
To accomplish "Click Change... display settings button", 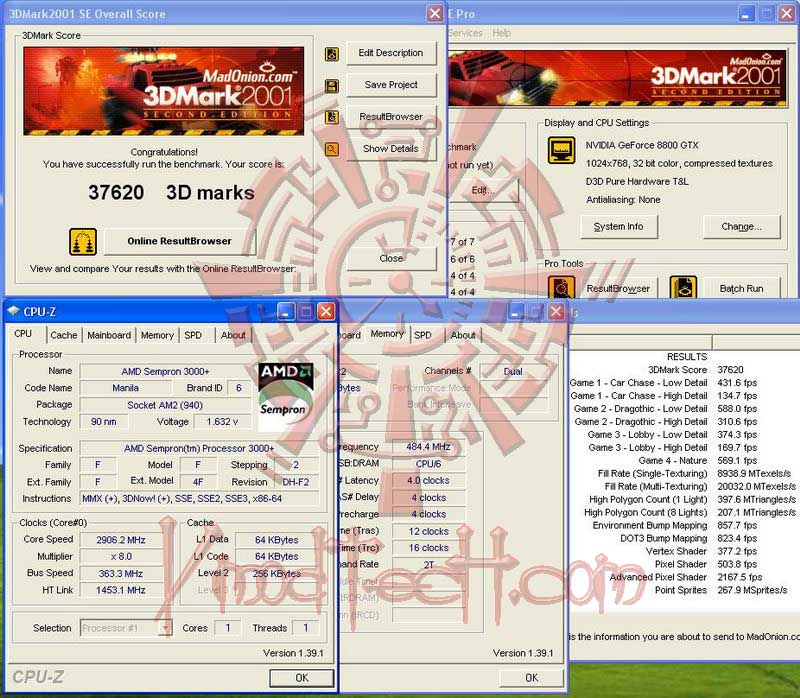I will point(741,227).
